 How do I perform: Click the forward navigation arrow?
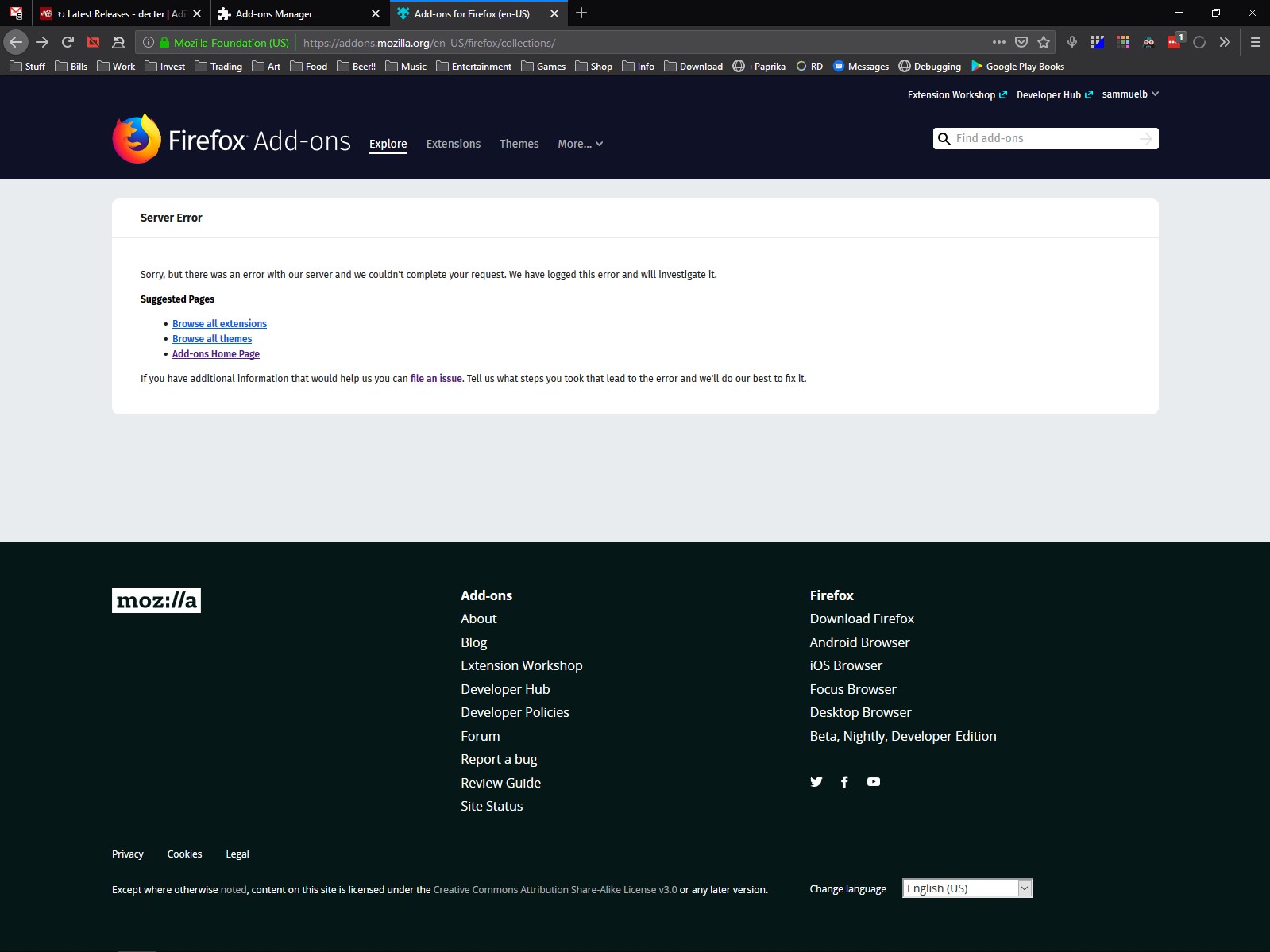pyautogui.click(x=42, y=42)
